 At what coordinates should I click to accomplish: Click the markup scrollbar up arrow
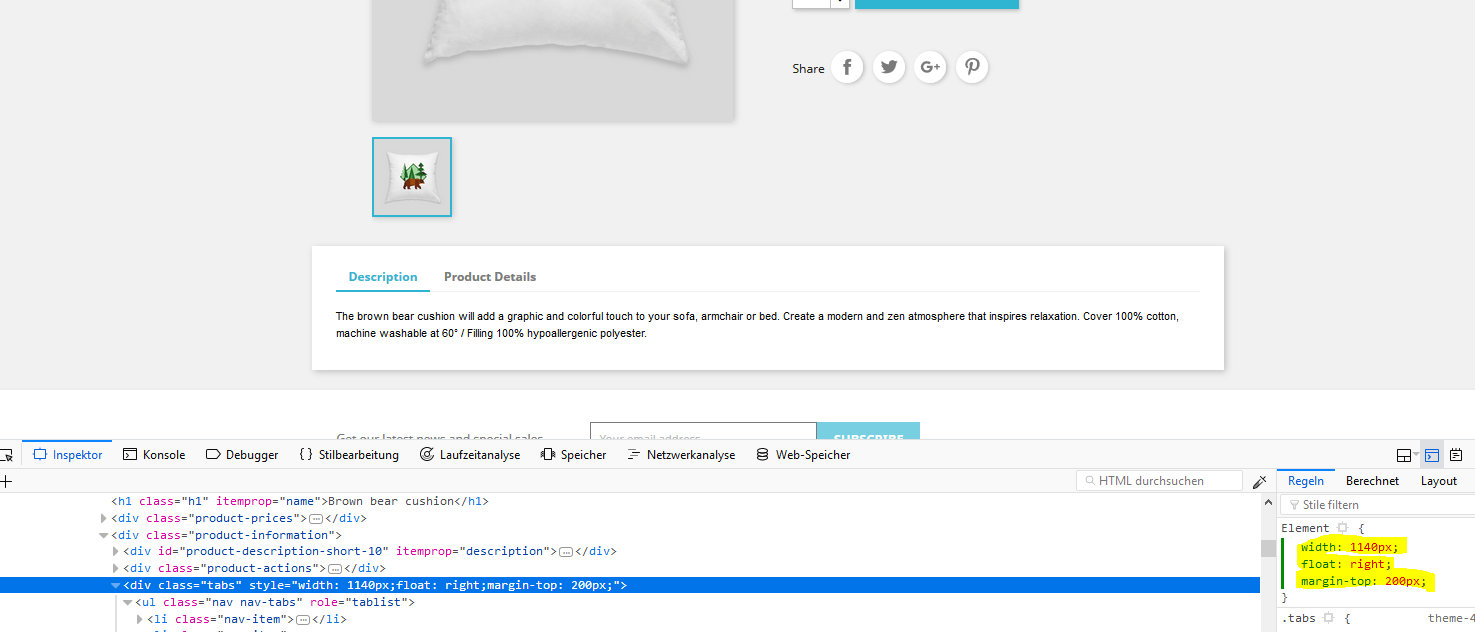pos(1268,501)
